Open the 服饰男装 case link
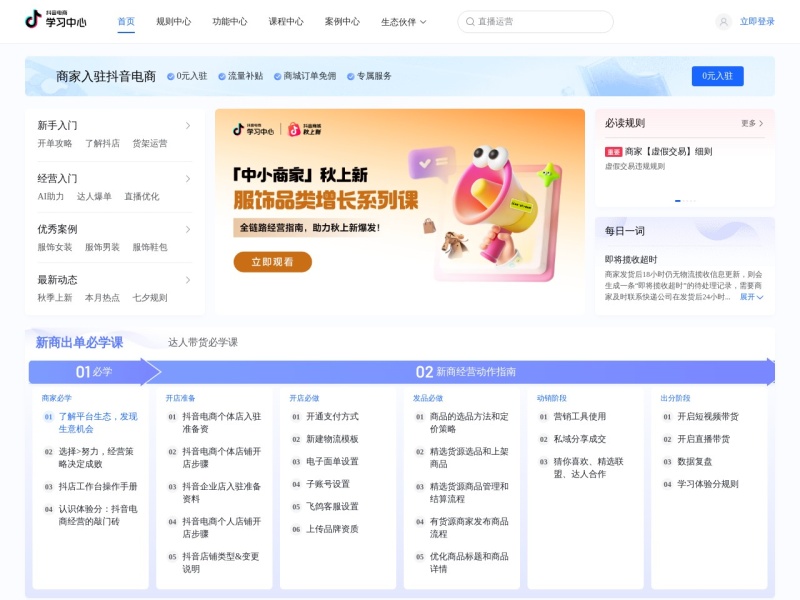 click(102, 247)
